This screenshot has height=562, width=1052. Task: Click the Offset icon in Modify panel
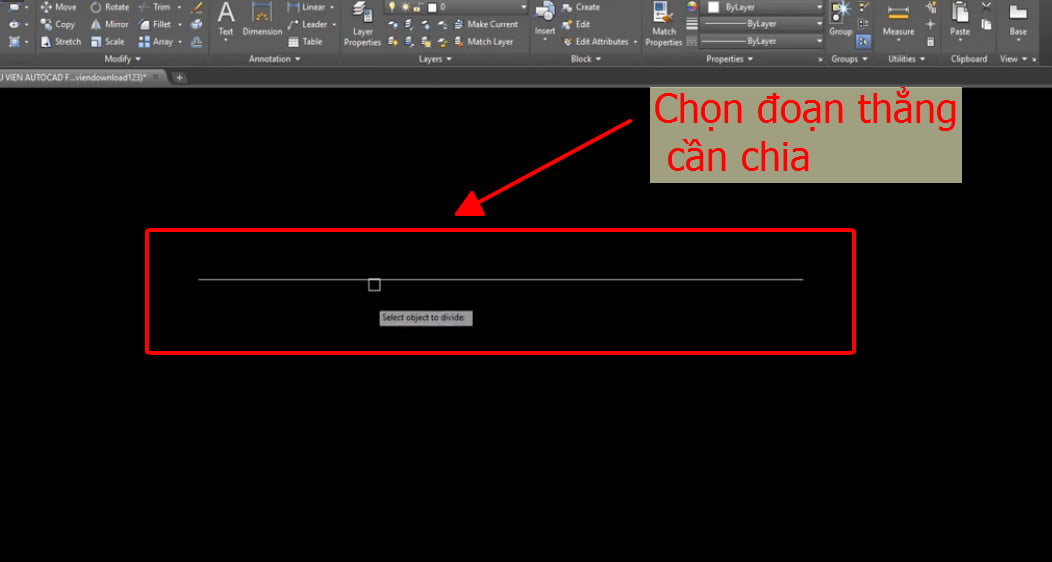[197, 42]
